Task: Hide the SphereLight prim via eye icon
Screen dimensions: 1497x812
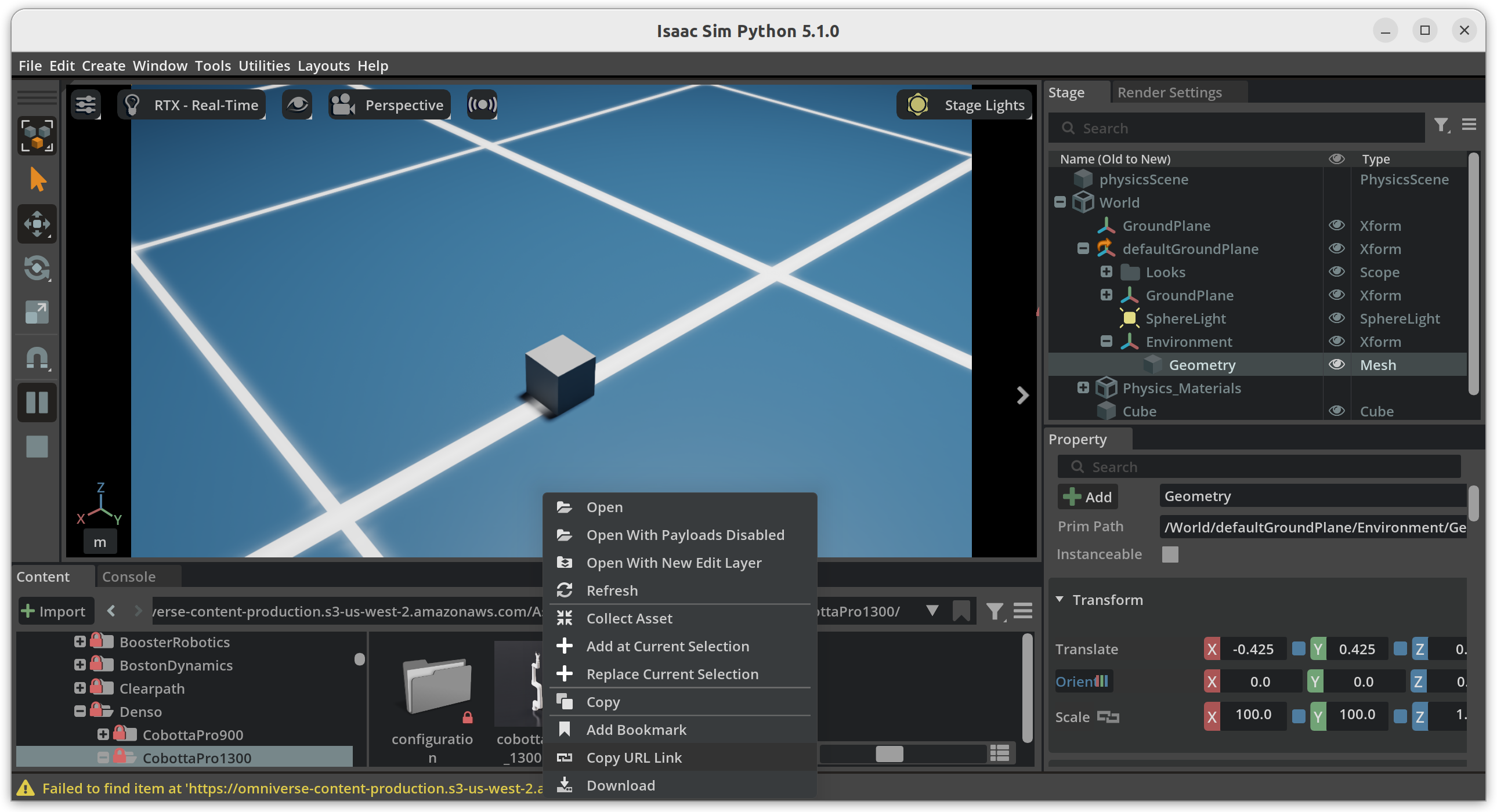Action: (x=1337, y=318)
